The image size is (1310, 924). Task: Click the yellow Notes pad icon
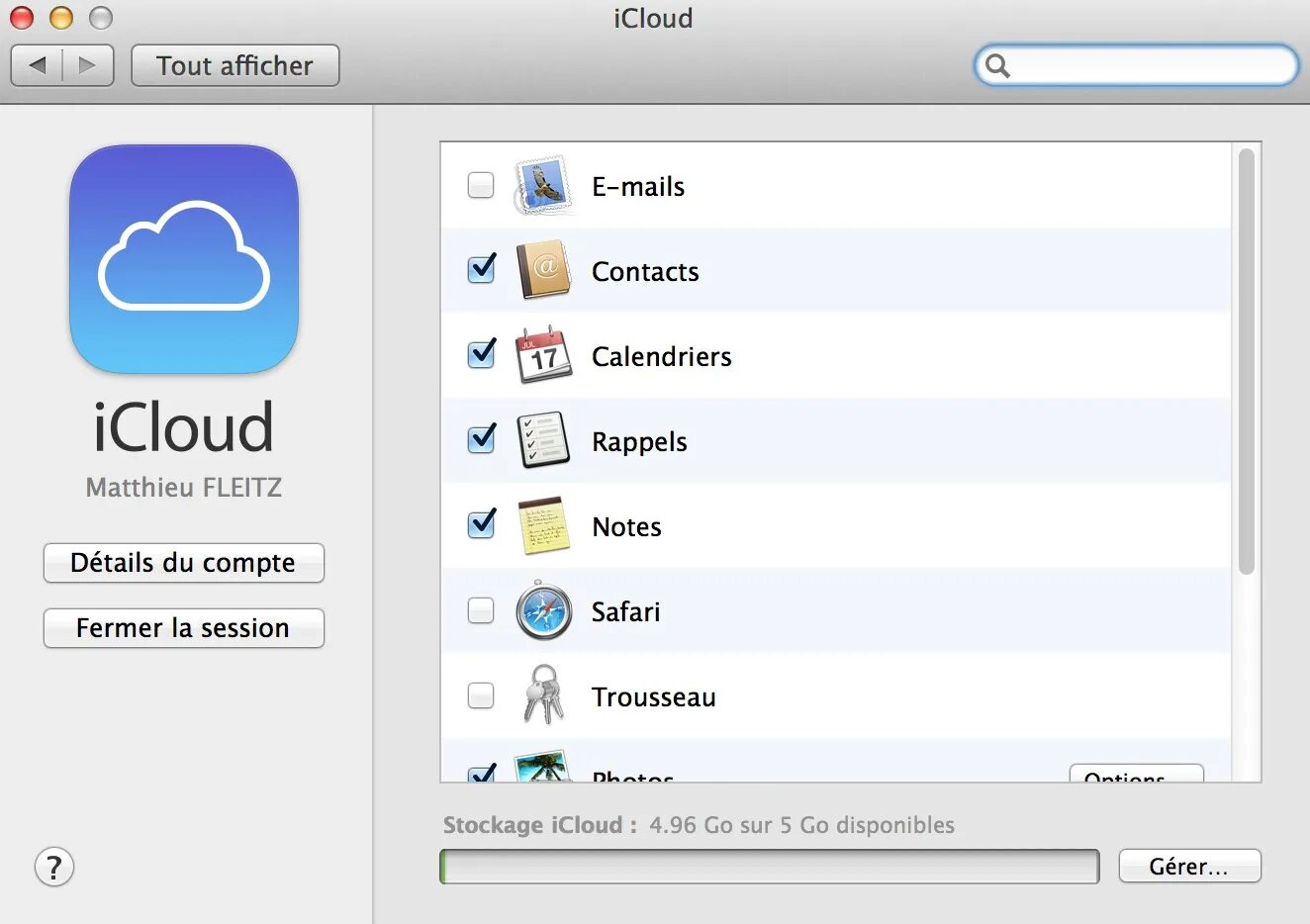[544, 525]
